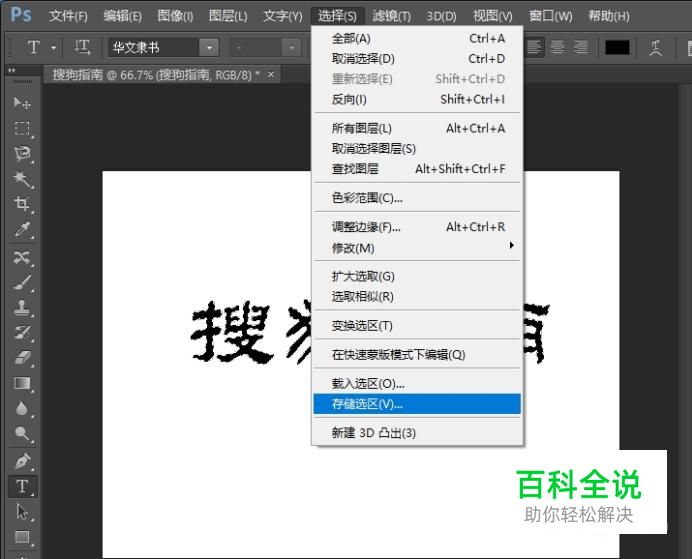The height and width of the screenshot is (559, 692).
Task: Click the Photoshop Ps logo
Action: click(x=21, y=15)
